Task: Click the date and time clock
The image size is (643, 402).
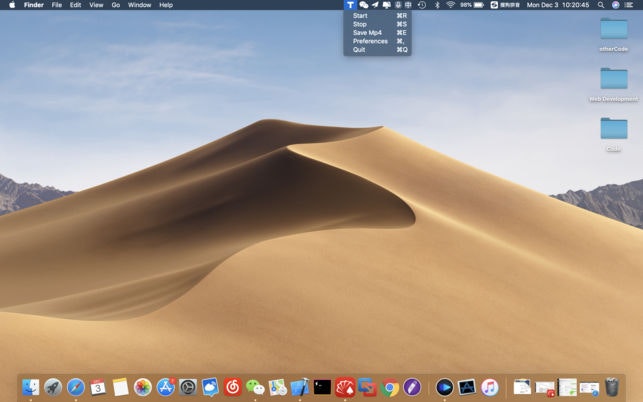Action: [558, 5]
